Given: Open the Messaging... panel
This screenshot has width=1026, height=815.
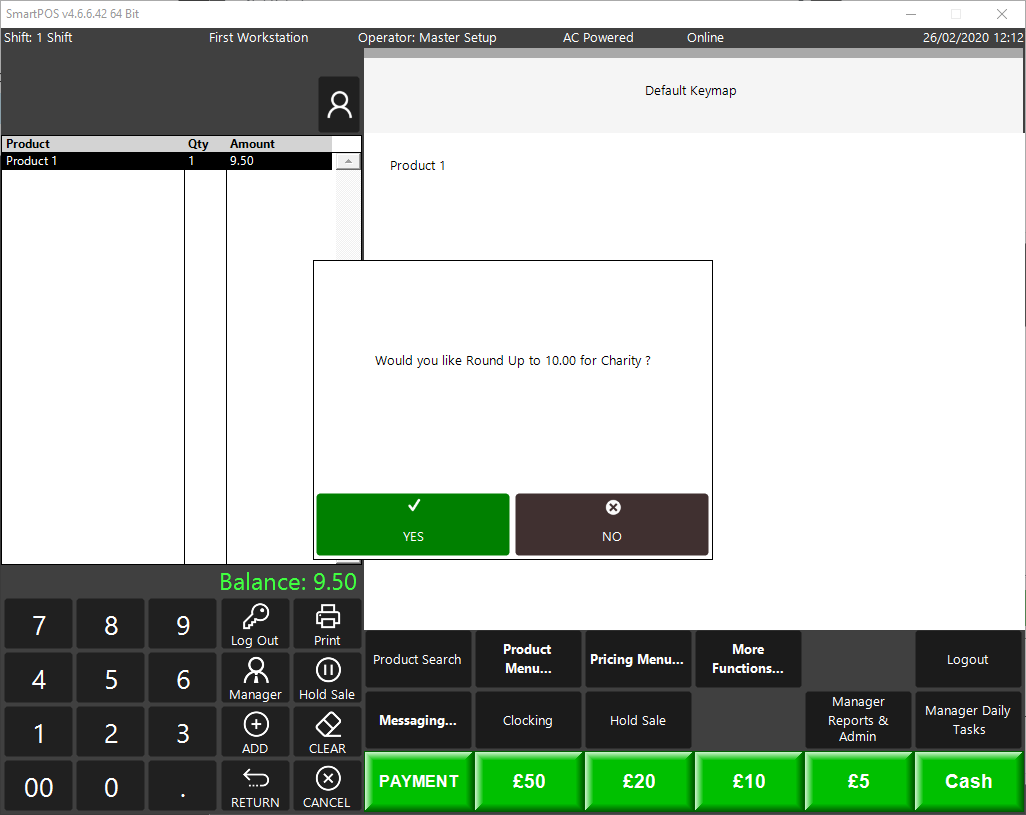Looking at the screenshot, I should [418, 720].
